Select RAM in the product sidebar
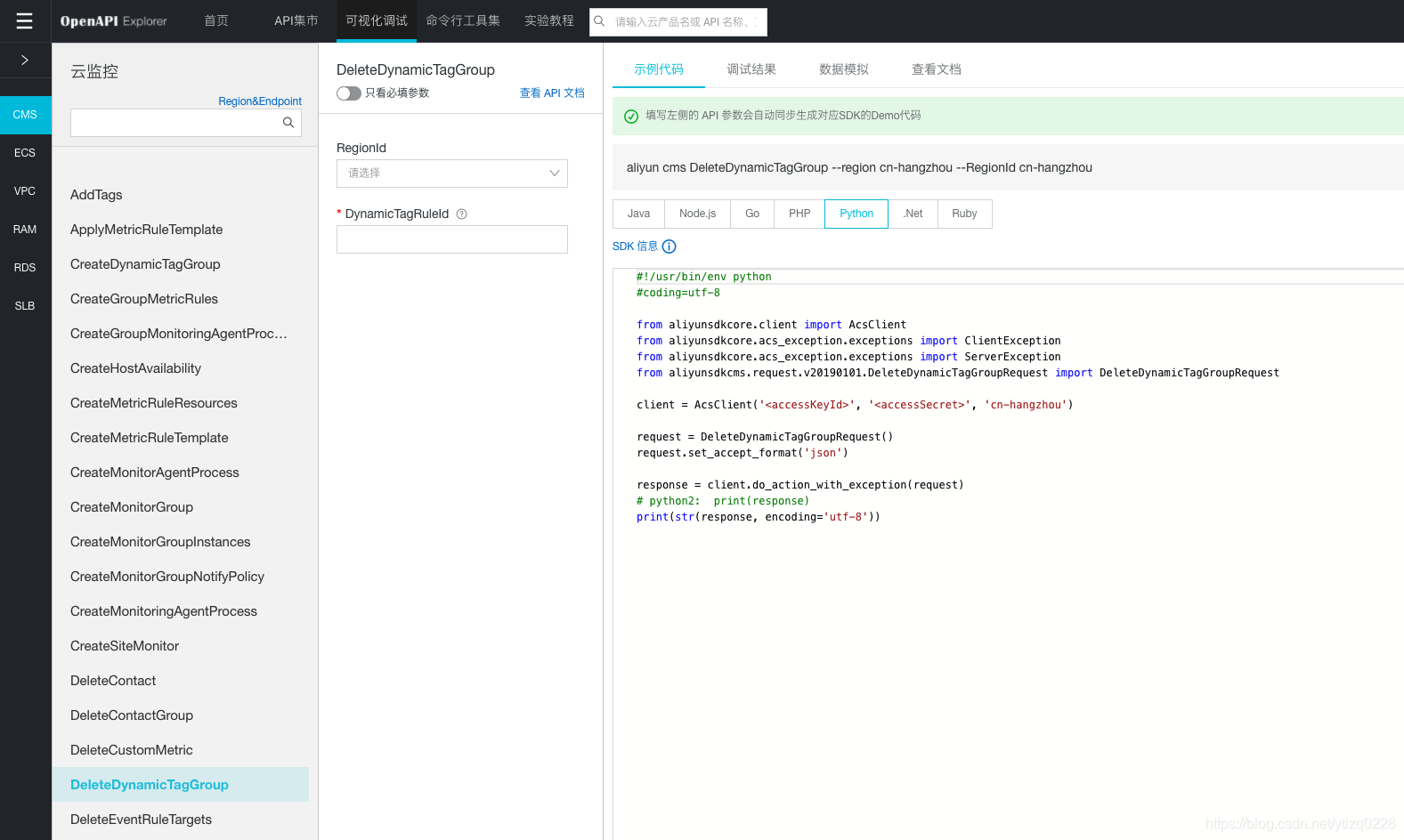The height and width of the screenshot is (840, 1404). pos(25,230)
